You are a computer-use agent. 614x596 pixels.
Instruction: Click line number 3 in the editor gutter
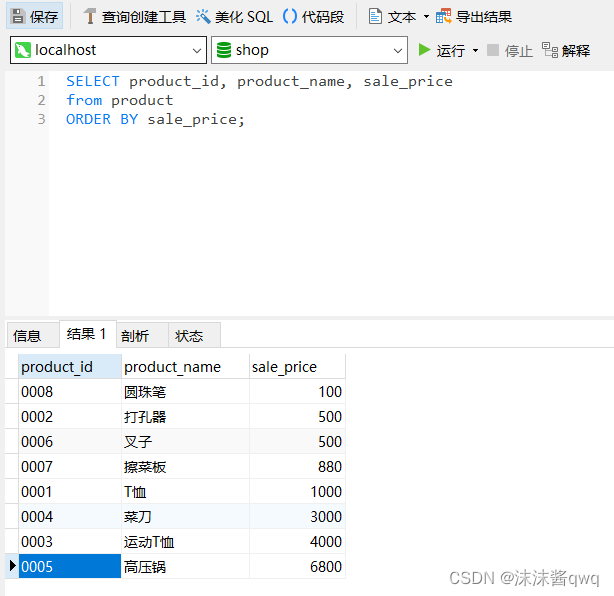(x=41, y=119)
